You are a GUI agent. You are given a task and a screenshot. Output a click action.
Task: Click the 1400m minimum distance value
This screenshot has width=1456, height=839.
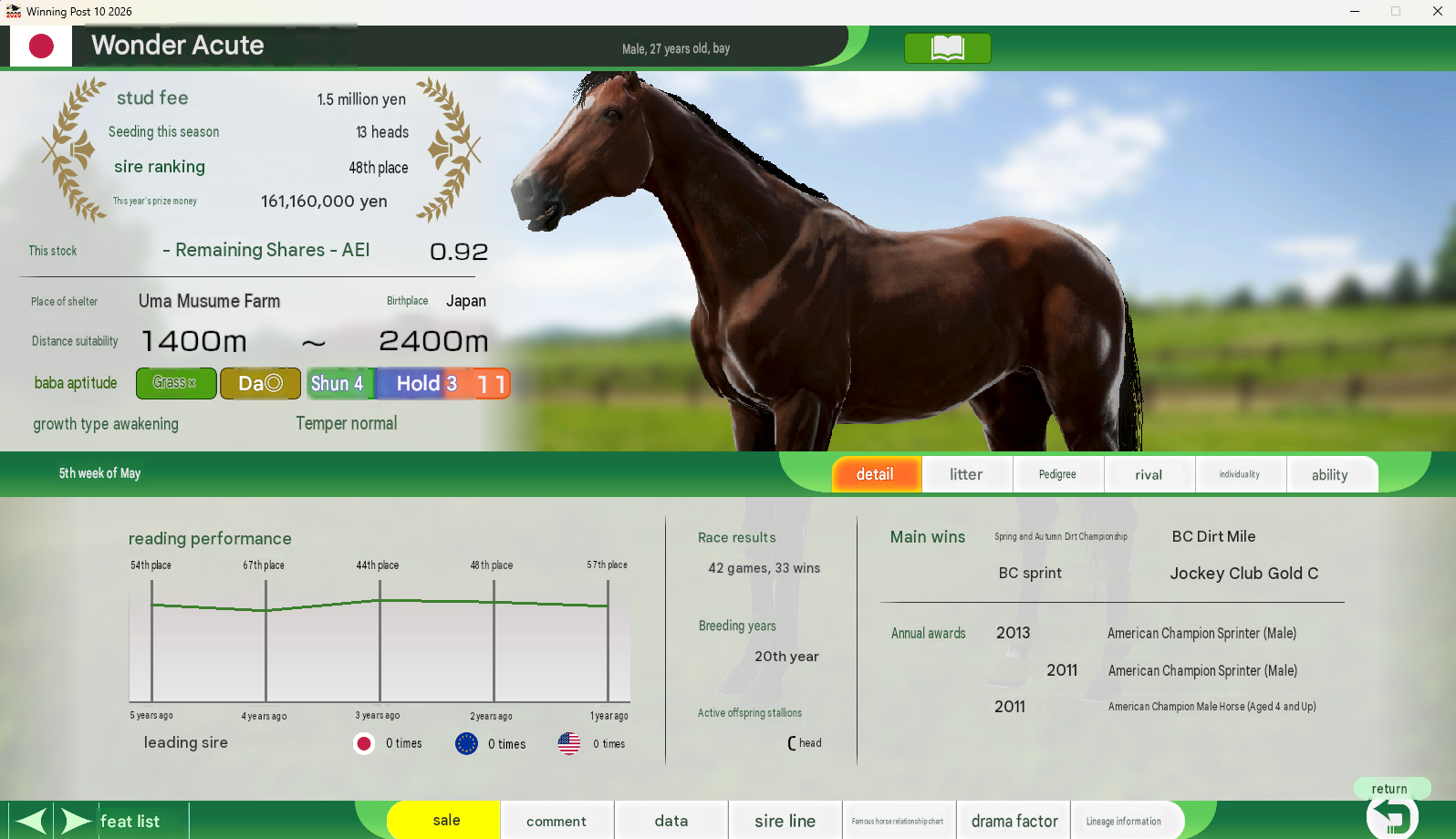click(194, 341)
